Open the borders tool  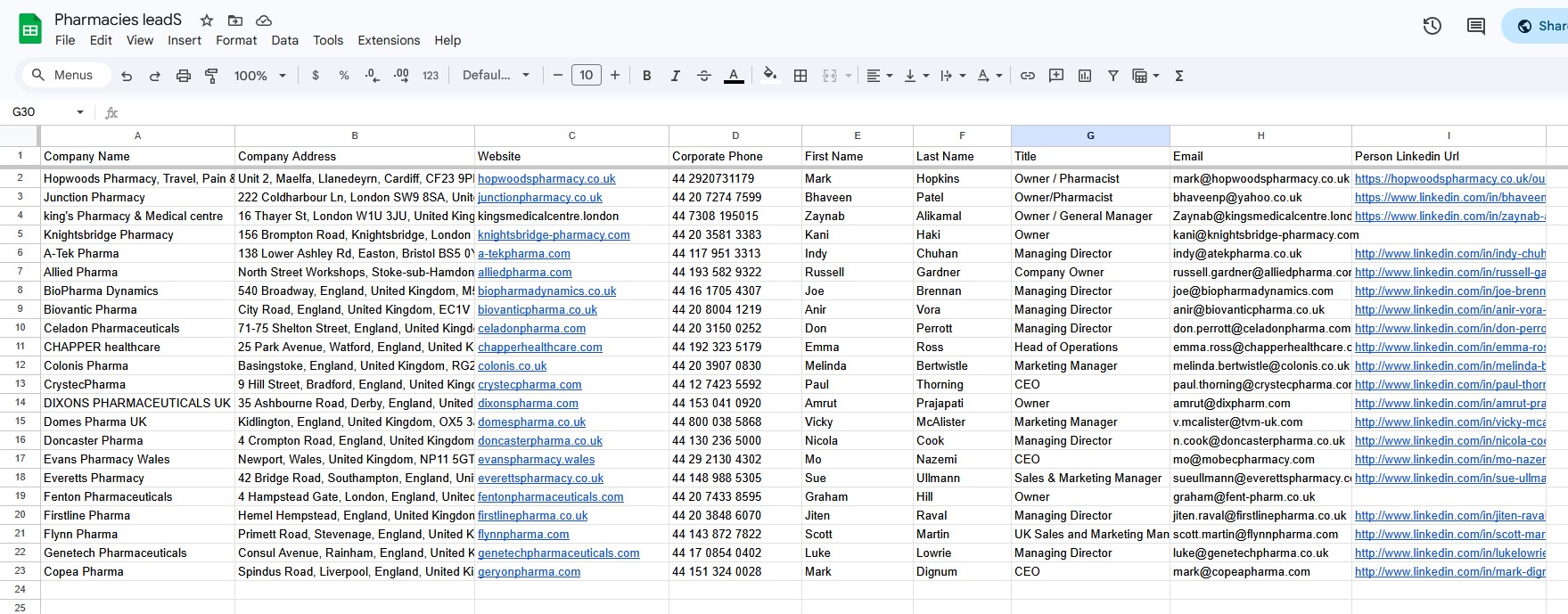click(x=800, y=76)
